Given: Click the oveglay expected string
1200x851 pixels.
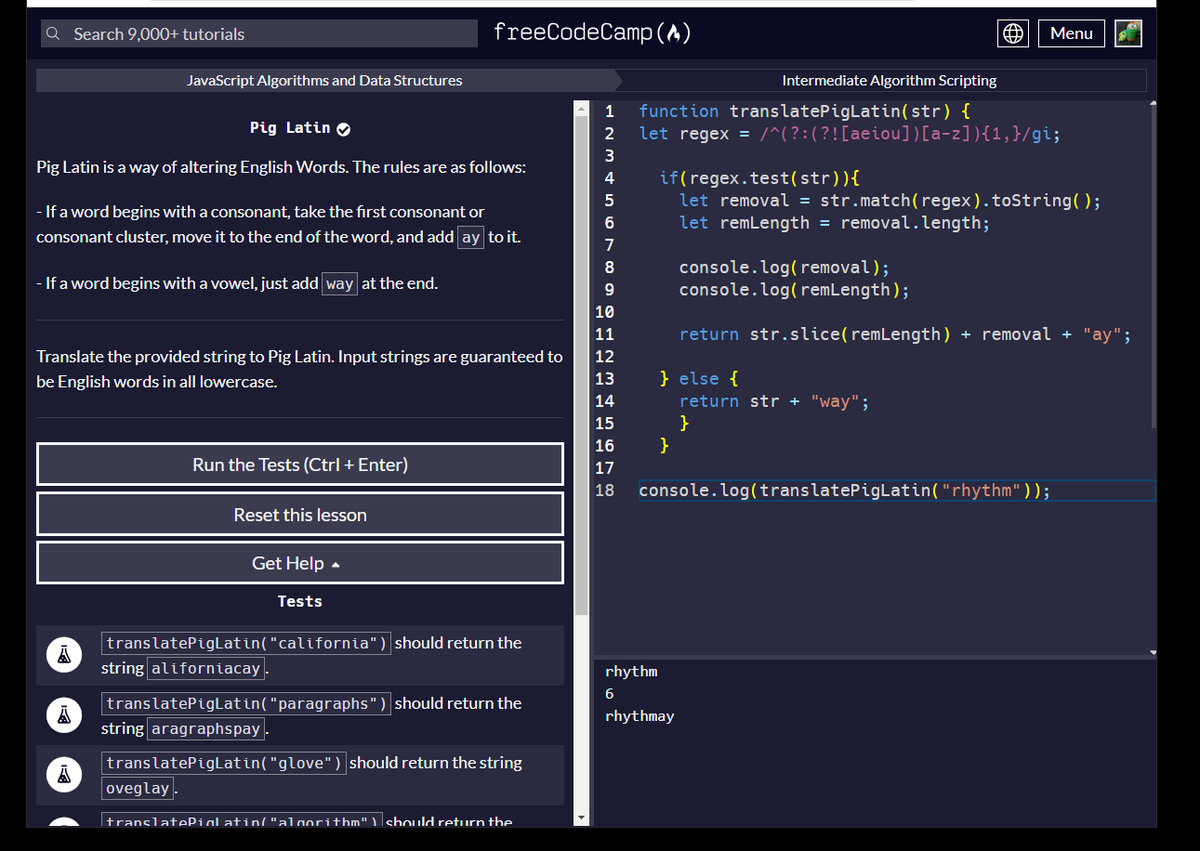Looking at the screenshot, I should tap(138, 788).
